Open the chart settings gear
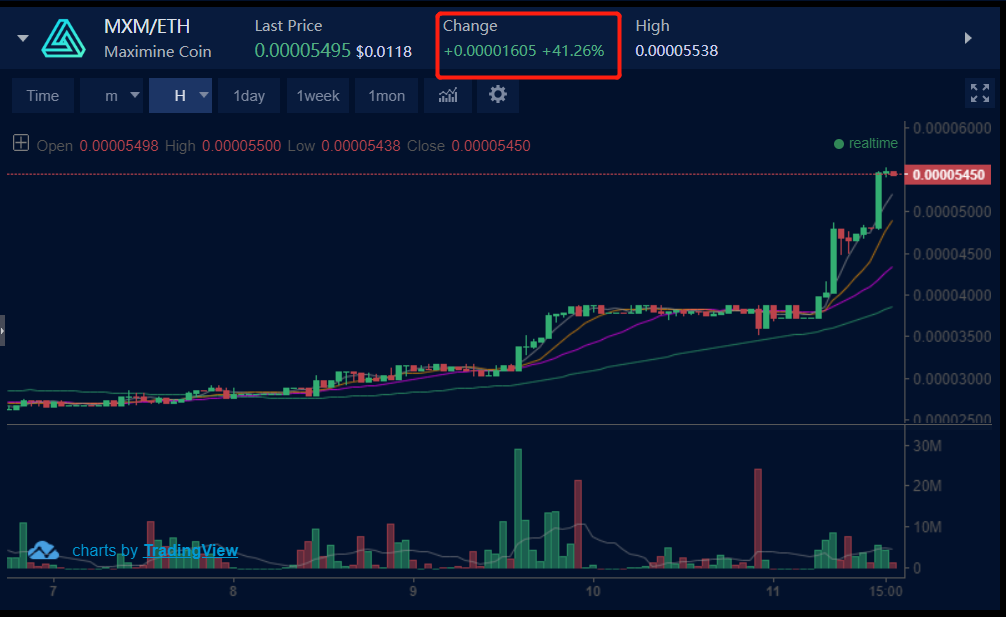This screenshot has width=1006, height=617. click(x=497, y=95)
